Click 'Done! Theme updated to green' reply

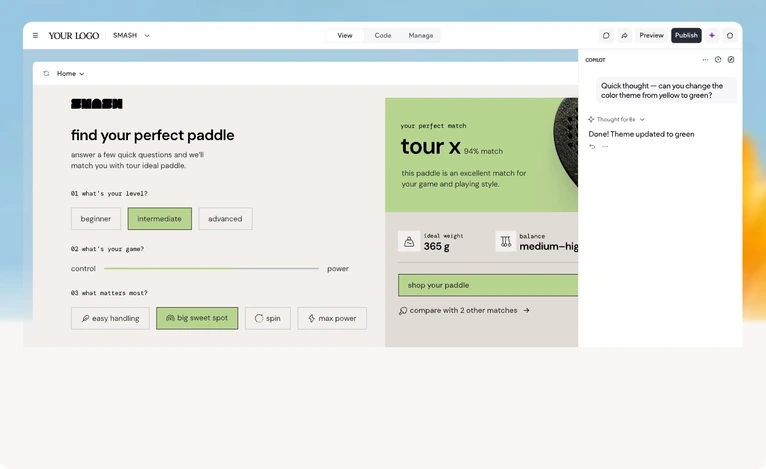641,134
